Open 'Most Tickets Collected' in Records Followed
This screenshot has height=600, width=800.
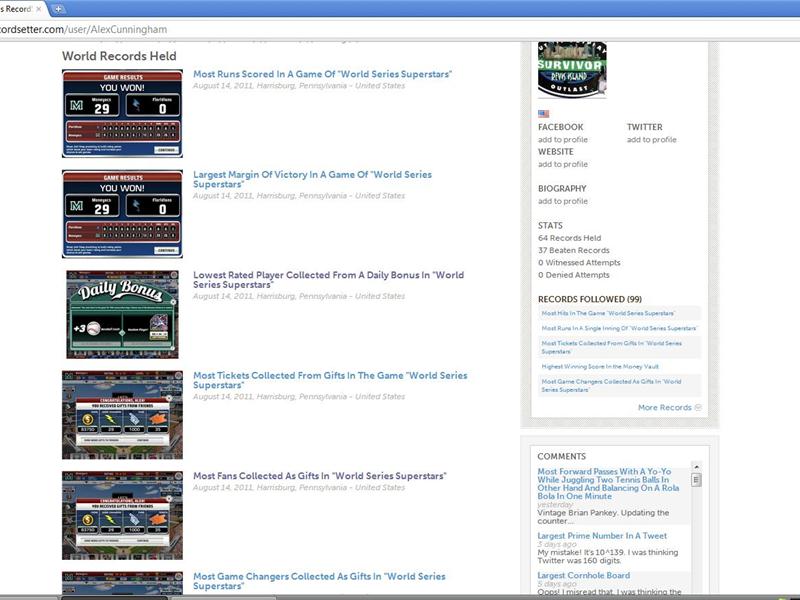[612, 347]
